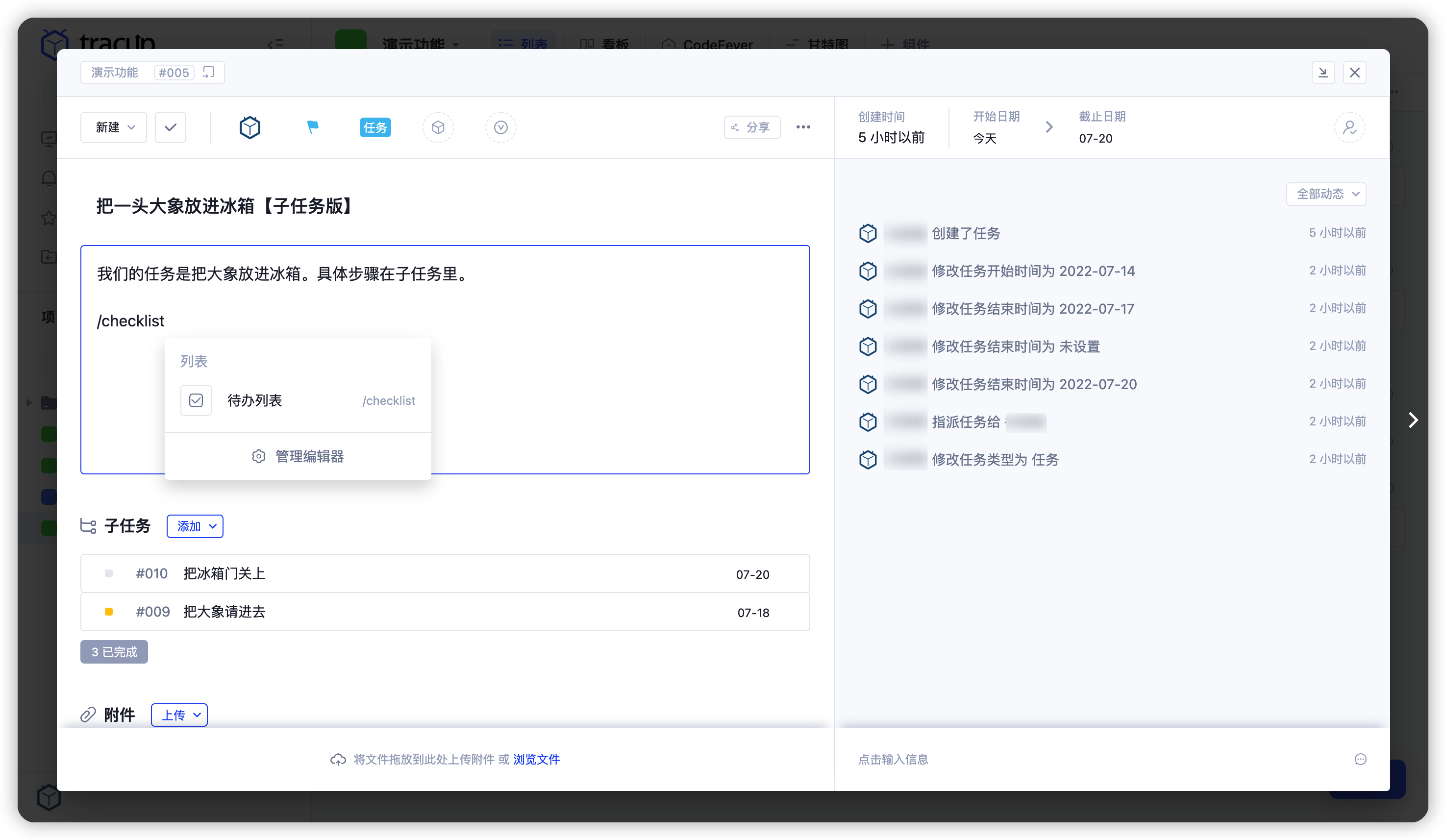Image resolution: width=1446 pixels, height=840 pixels.
Task: Open the 全部动态 filter dropdown
Action: 1325,194
